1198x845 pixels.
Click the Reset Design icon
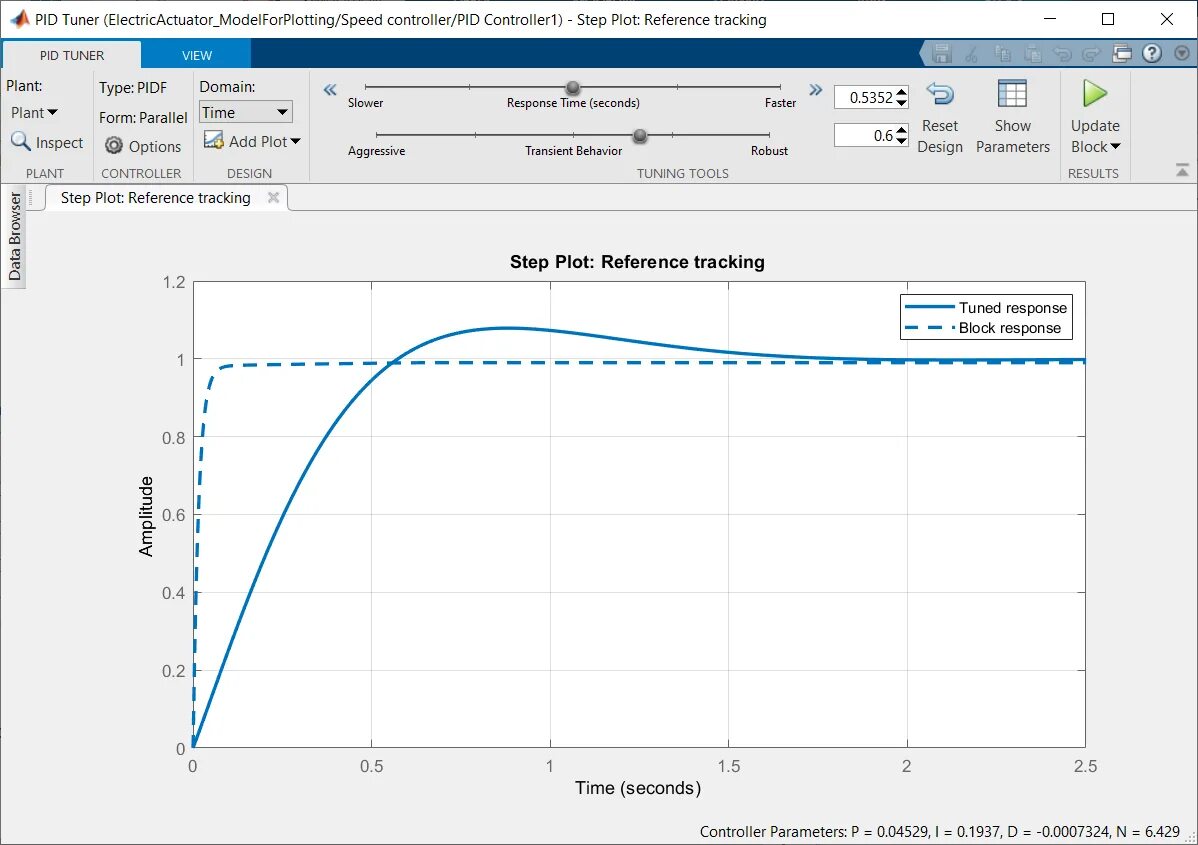940,94
